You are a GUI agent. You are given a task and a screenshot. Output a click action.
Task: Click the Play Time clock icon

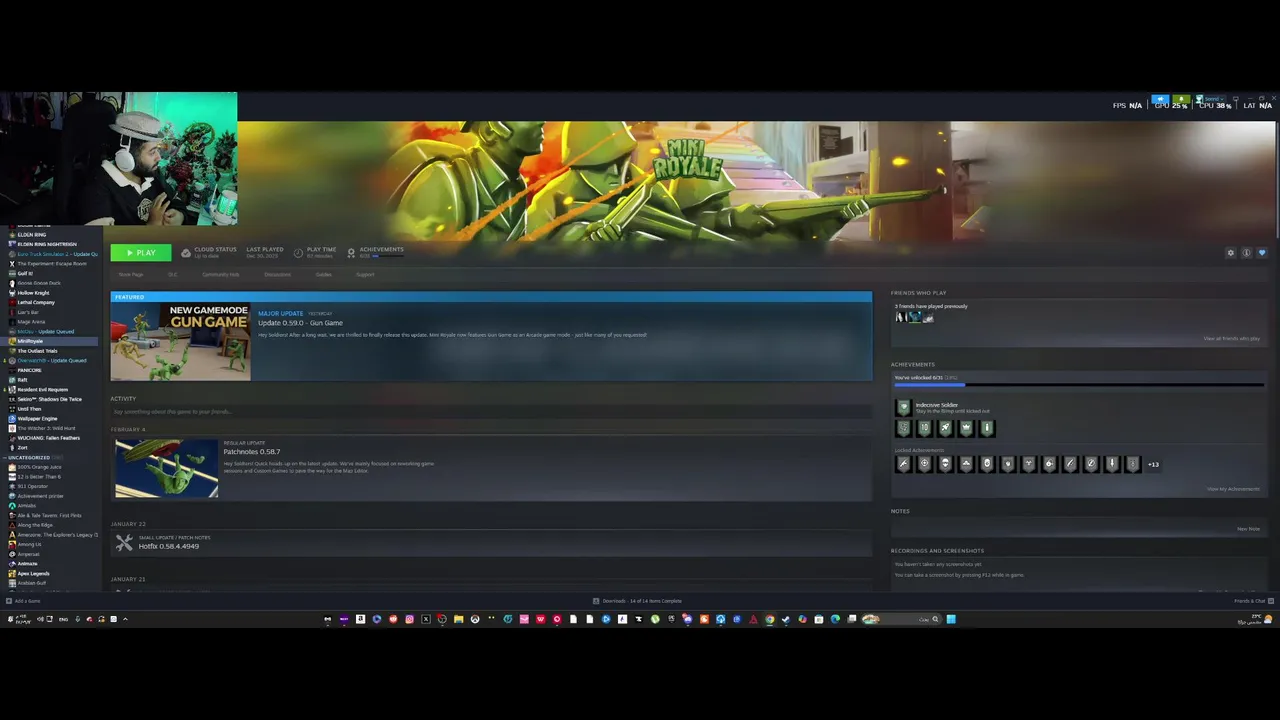(298, 253)
